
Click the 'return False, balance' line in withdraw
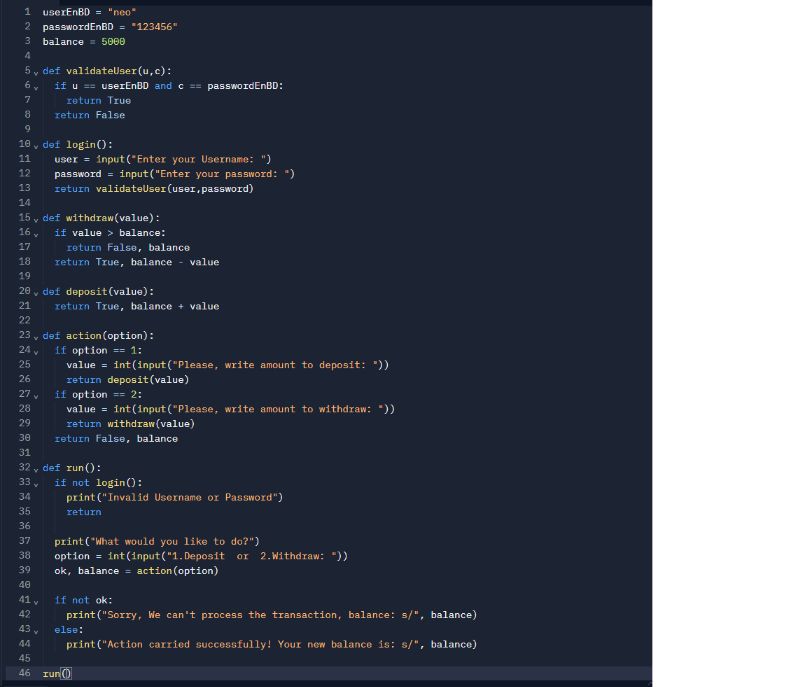pyautogui.click(x=128, y=248)
